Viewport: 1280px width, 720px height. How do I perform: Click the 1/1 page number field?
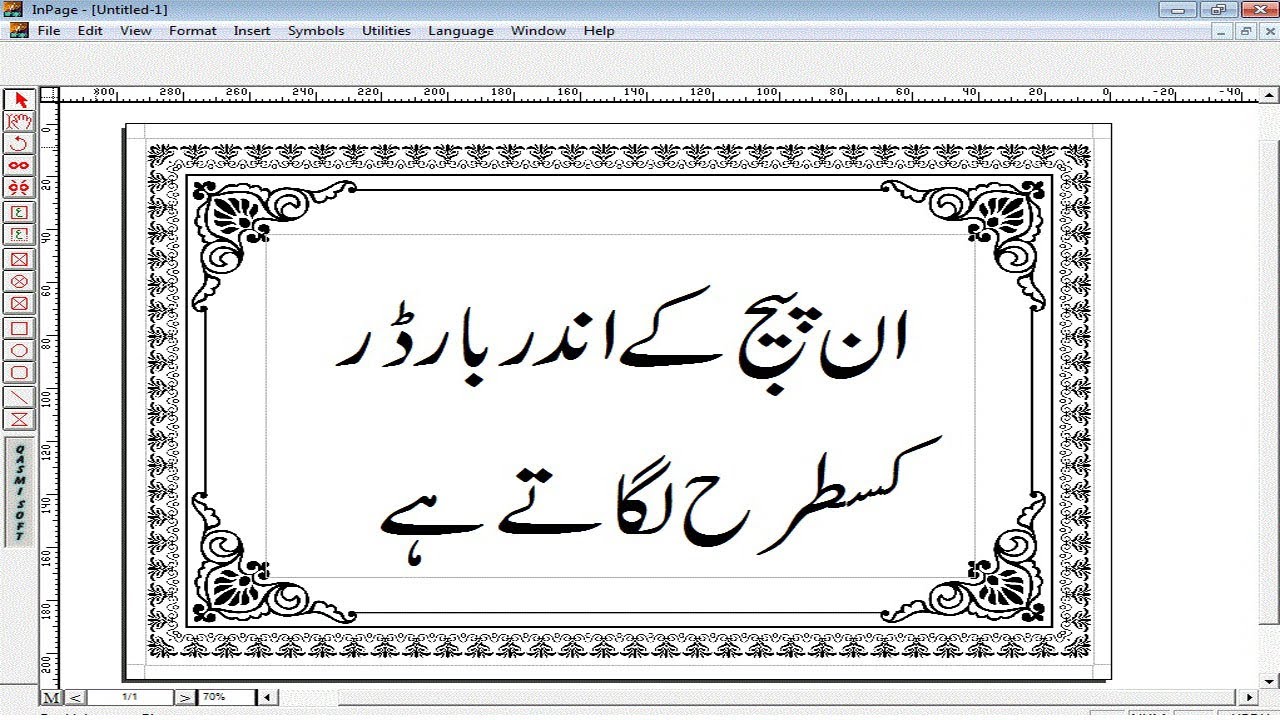tap(130, 697)
